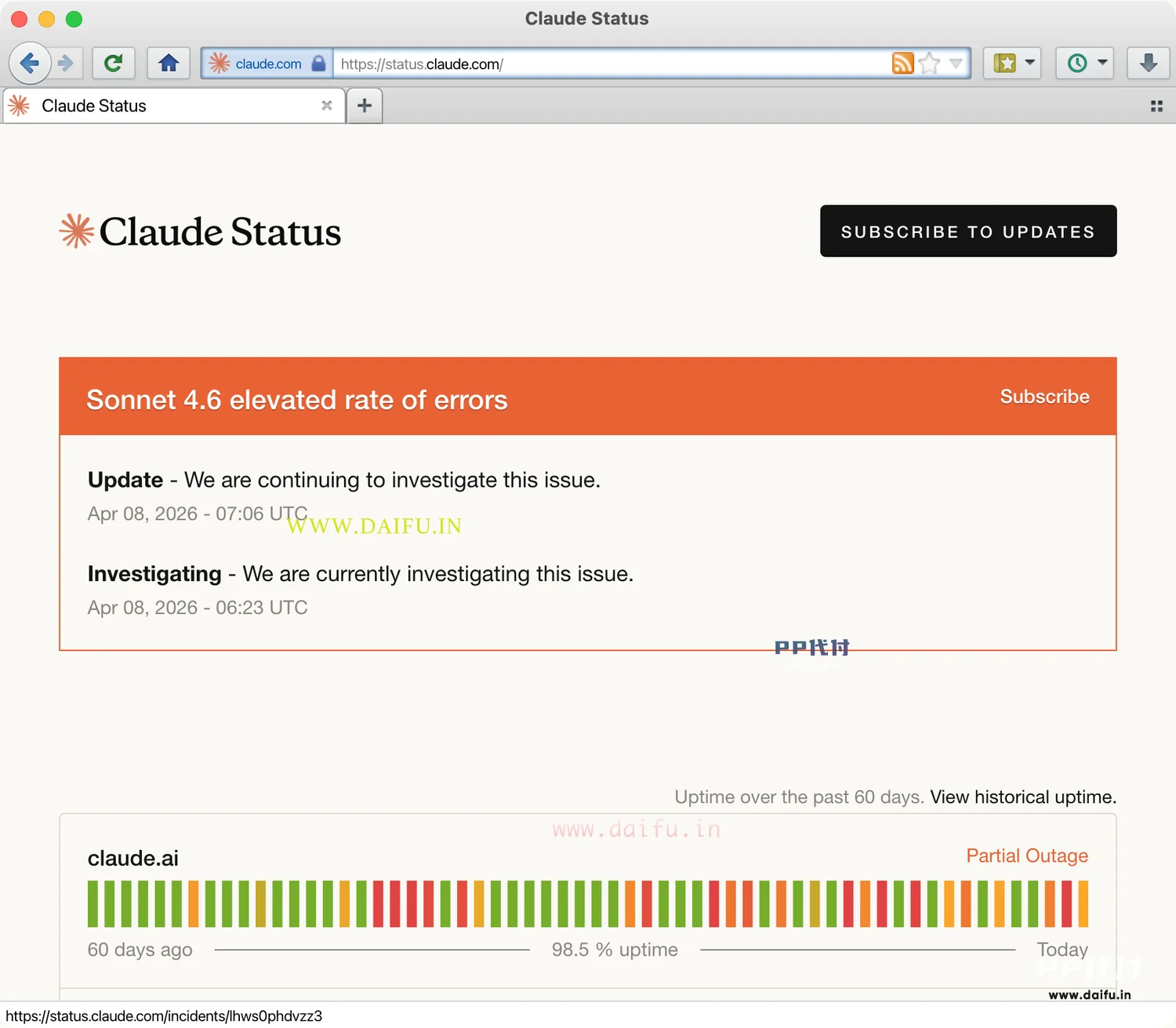Click Subscribe in the incident banner
The image size is (1176, 1028).
tap(1044, 397)
